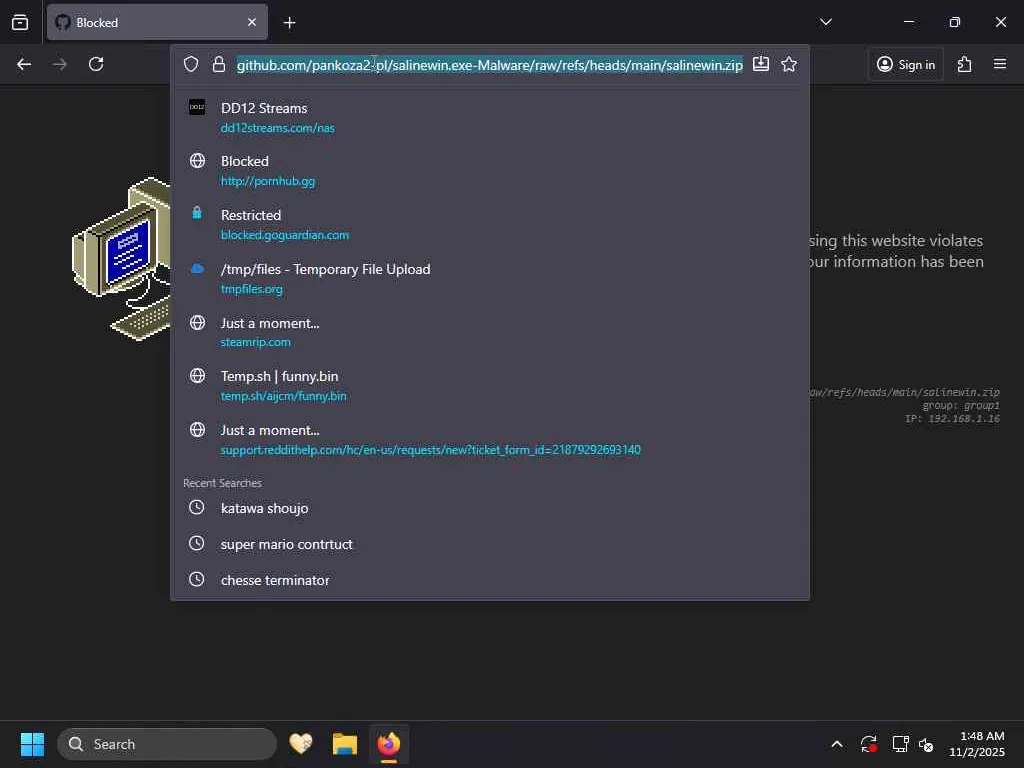Open the tmpfiles.org URL
Viewport: 1024px width, 768px height.
pos(251,289)
